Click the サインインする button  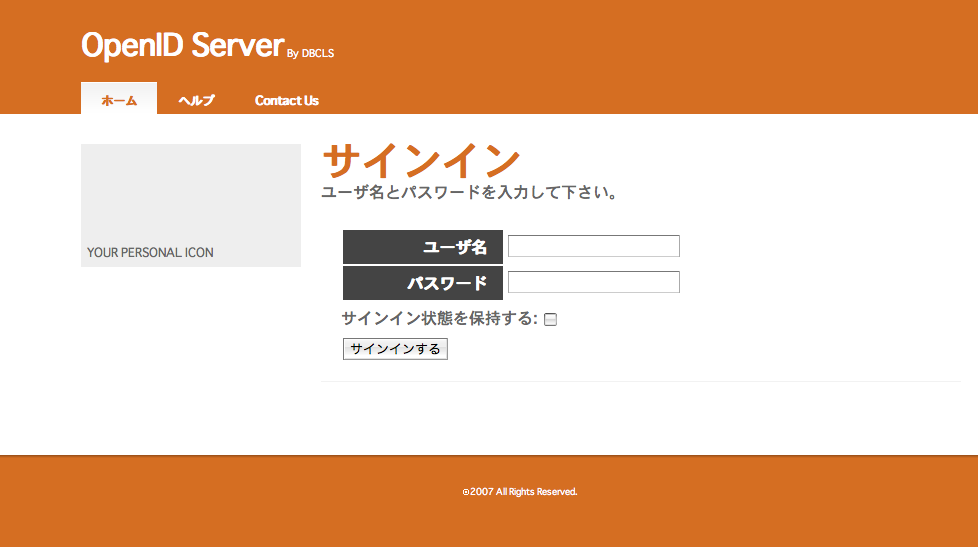(395, 349)
